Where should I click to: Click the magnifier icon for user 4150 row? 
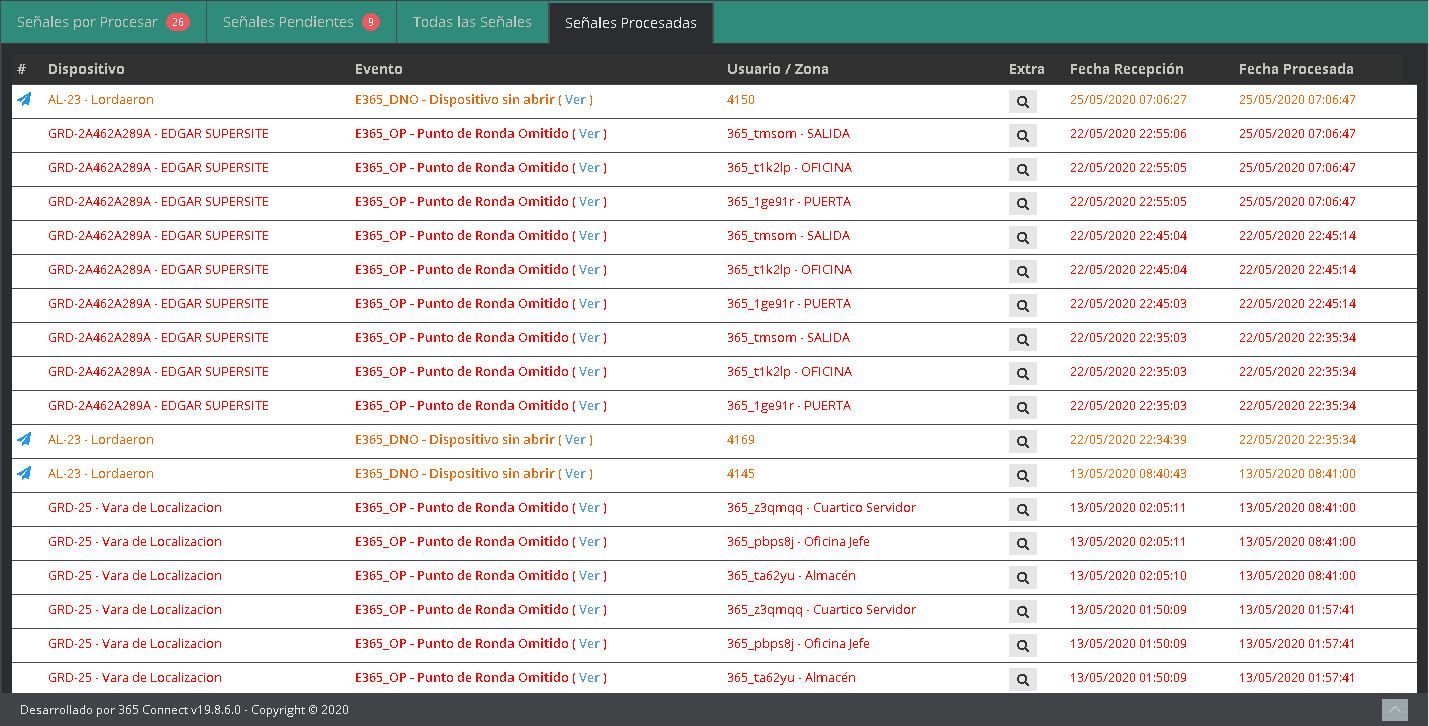(1022, 102)
